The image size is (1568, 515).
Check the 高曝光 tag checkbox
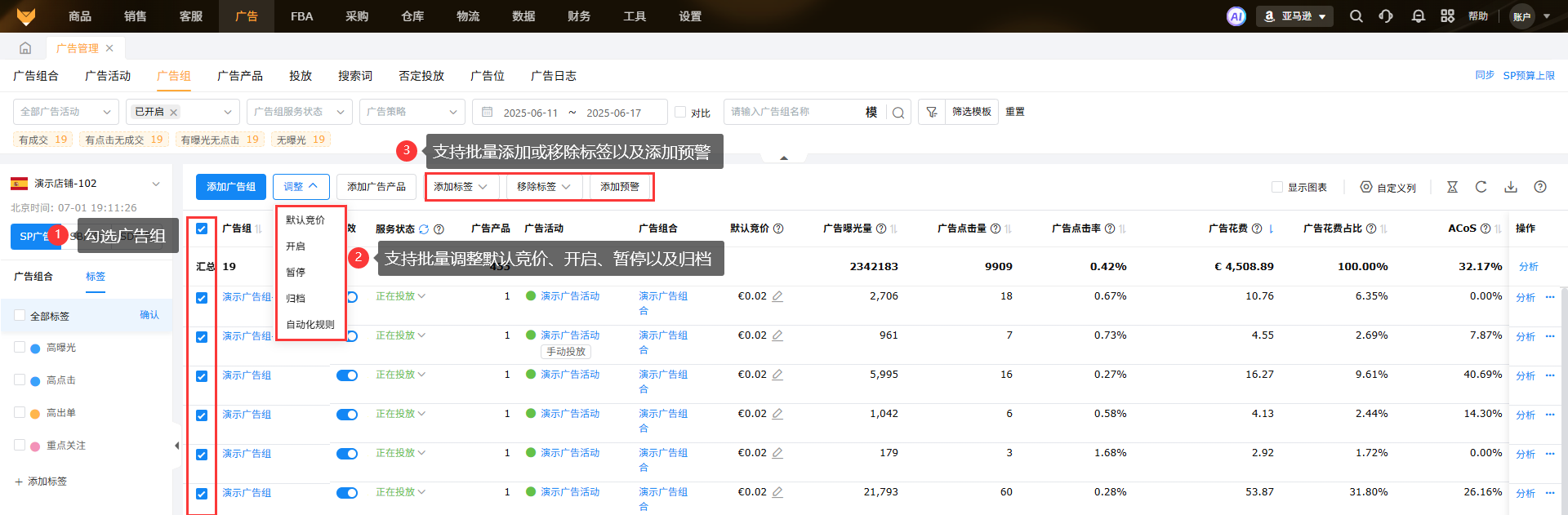point(20,347)
